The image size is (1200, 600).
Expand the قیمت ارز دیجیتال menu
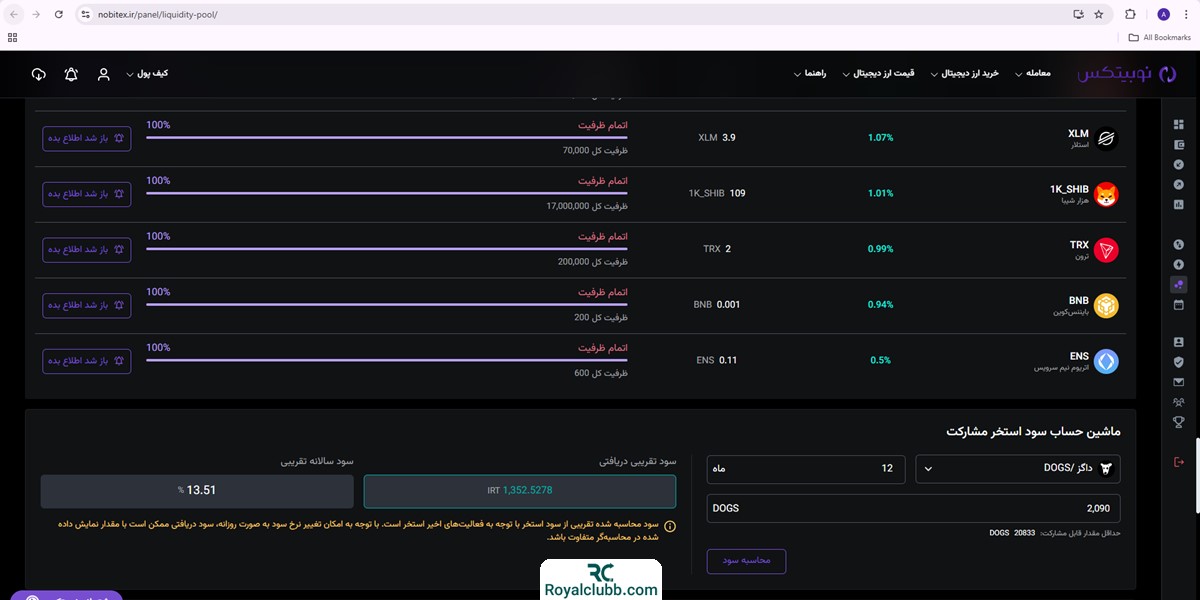[879, 74]
